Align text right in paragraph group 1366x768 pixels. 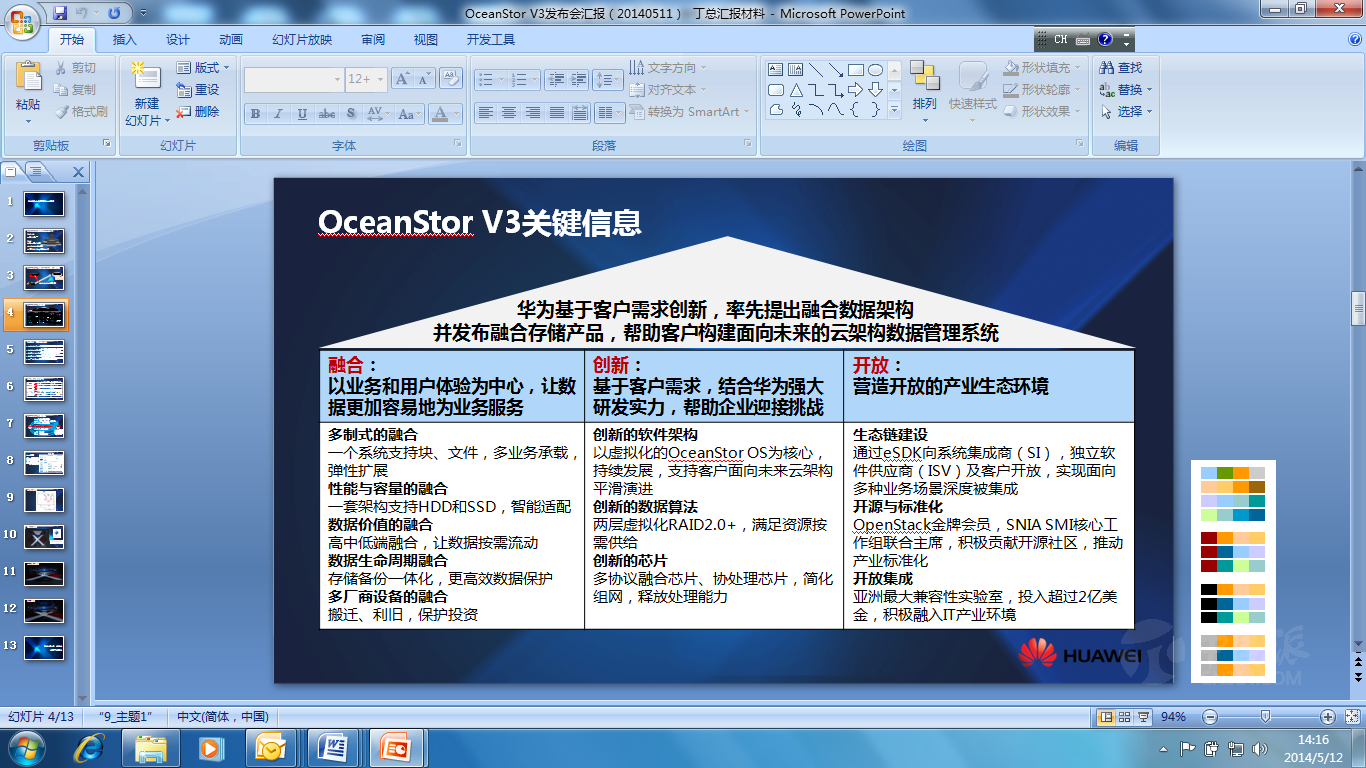click(533, 113)
